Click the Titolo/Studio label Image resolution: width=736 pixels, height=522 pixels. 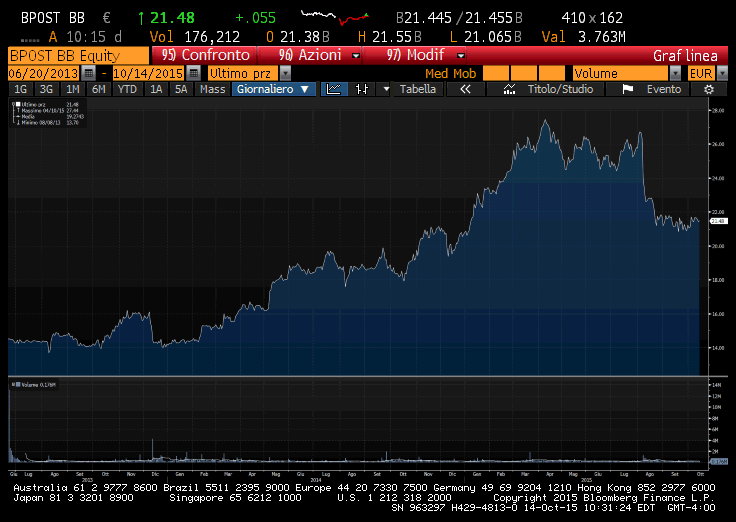(560, 89)
